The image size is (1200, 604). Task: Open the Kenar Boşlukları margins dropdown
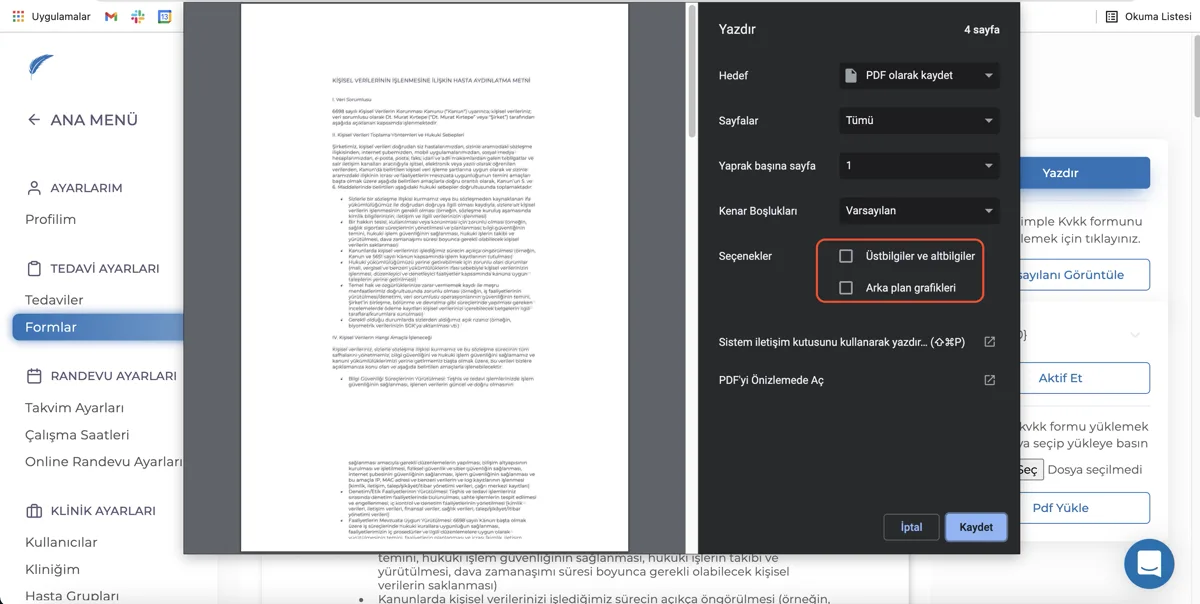tap(919, 211)
